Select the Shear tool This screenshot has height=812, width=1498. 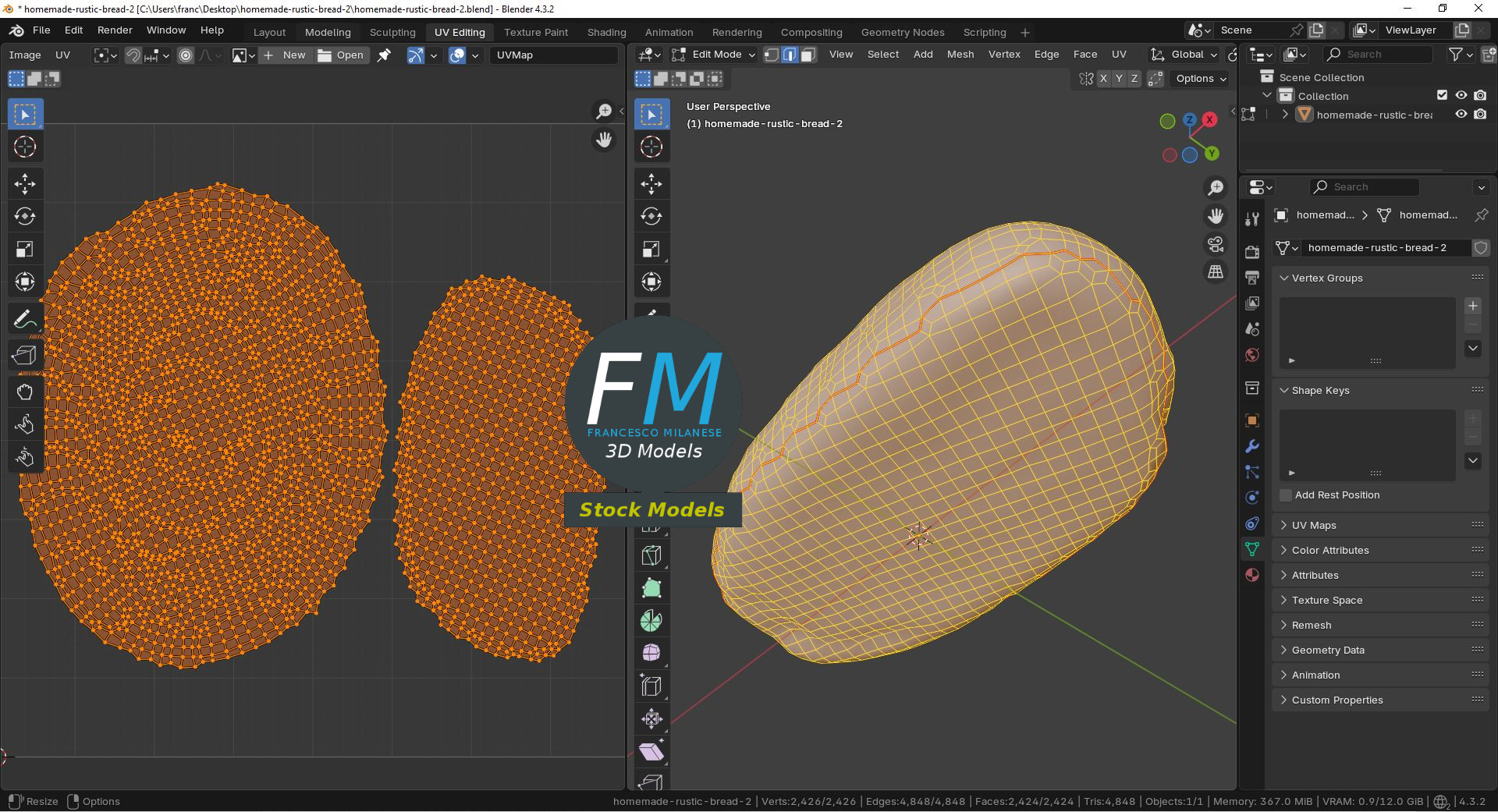pyautogui.click(x=651, y=752)
